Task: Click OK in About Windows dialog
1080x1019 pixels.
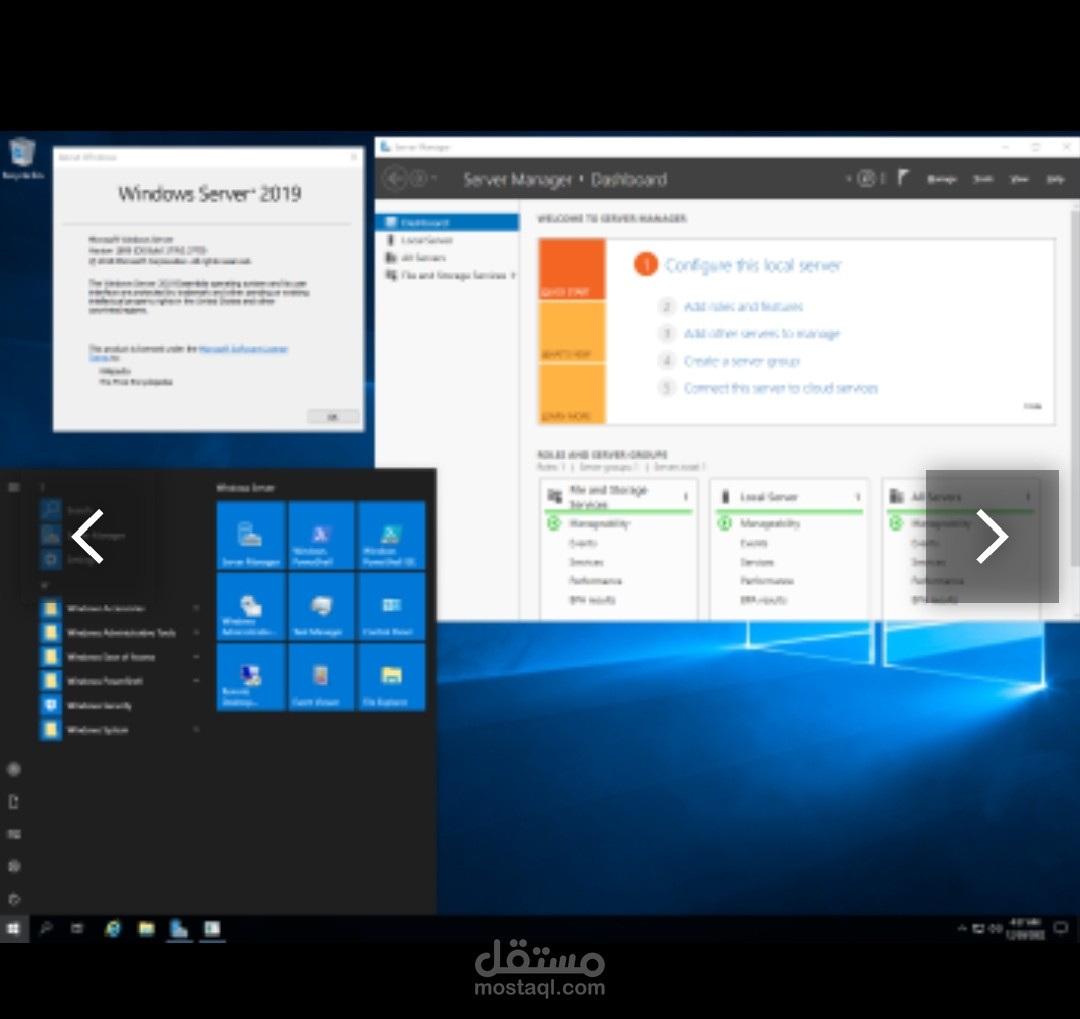Action: 333,417
